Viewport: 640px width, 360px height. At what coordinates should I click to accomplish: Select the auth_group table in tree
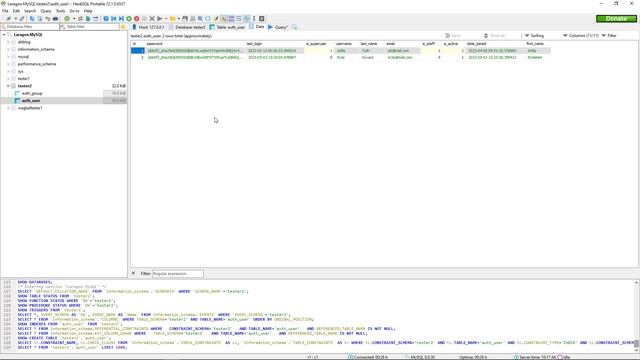[x=32, y=93]
